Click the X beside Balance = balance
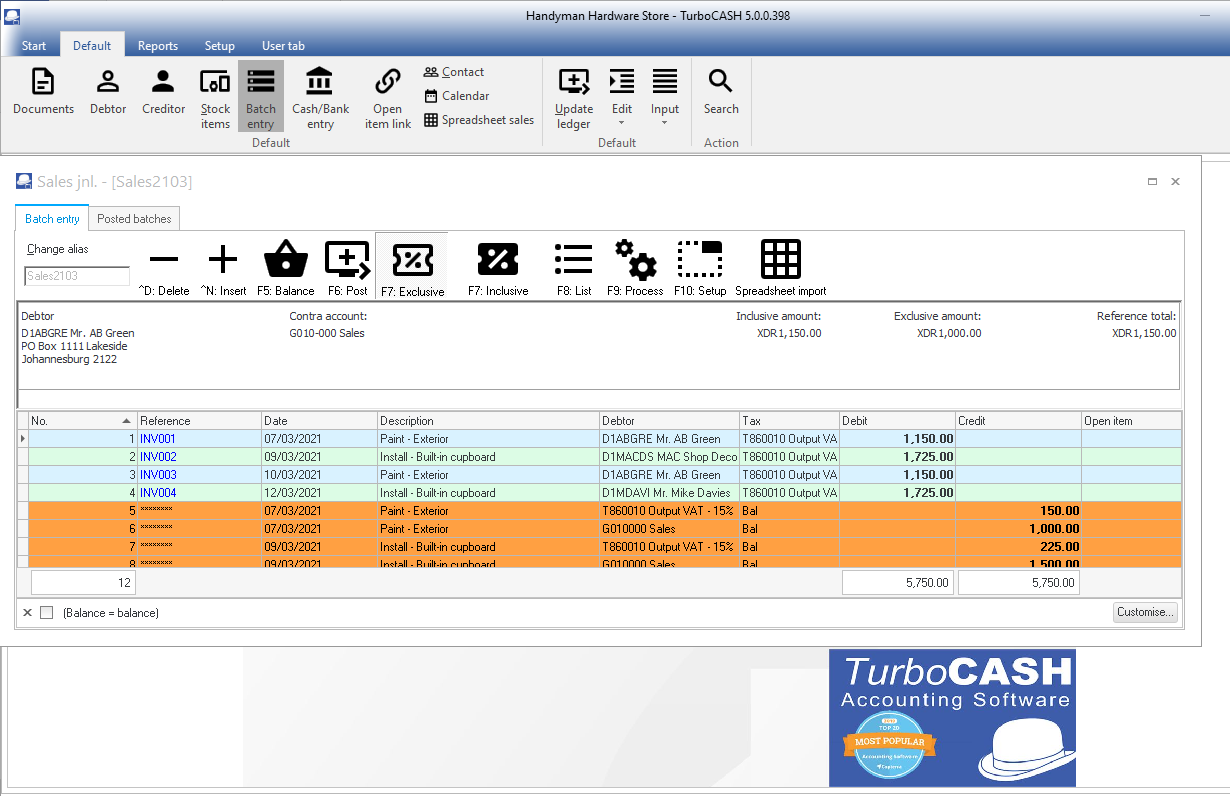The image size is (1230, 796). [27, 612]
